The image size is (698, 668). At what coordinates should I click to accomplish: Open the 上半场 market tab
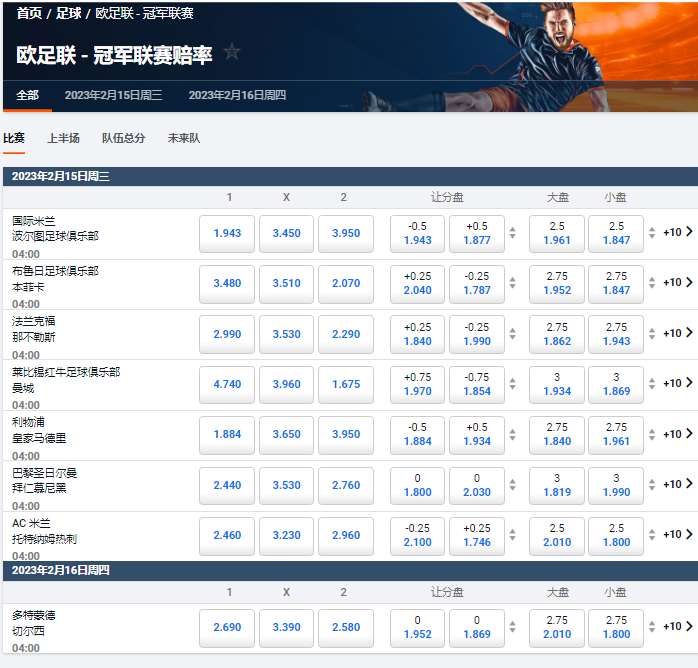click(x=63, y=138)
